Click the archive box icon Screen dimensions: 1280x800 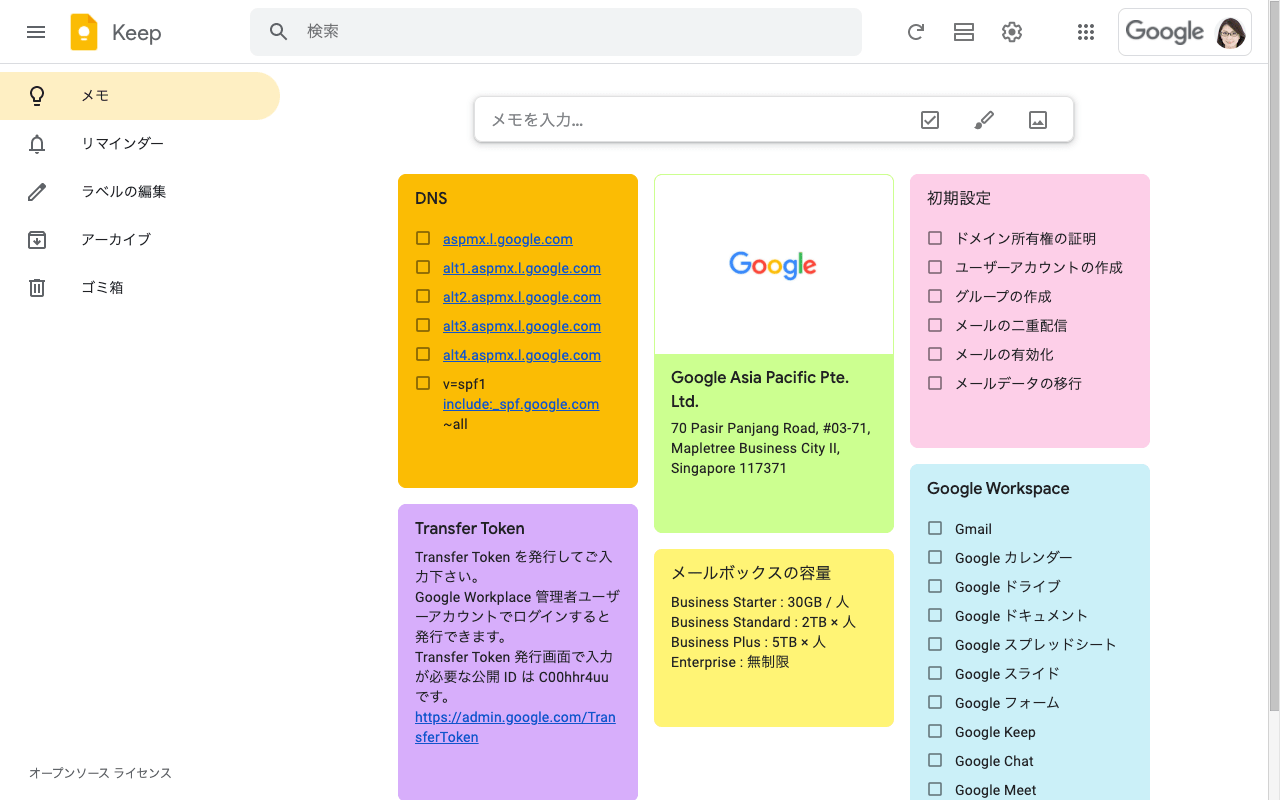[x=37, y=240]
